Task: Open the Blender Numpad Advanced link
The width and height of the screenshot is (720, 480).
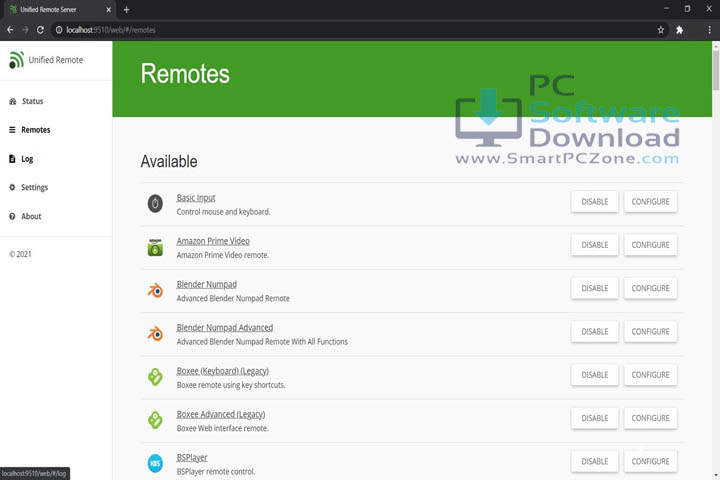Action: 225,328
